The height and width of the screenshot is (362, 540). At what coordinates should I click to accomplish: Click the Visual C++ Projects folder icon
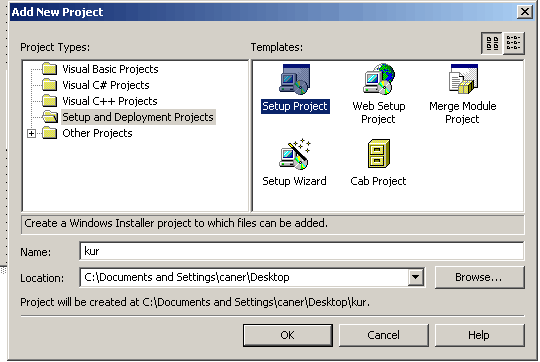(x=50, y=101)
